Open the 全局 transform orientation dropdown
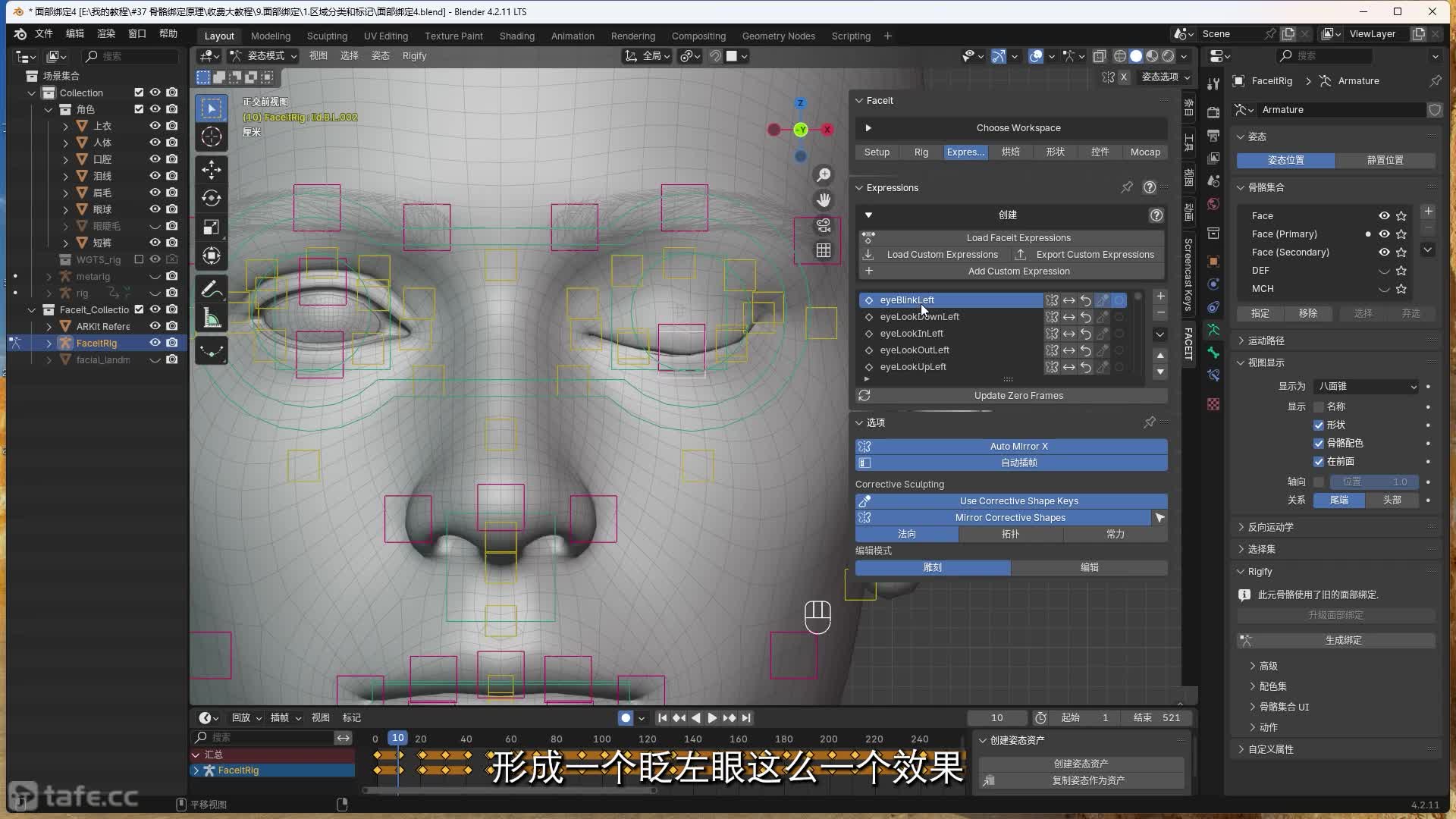1456x819 pixels. tap(647, 56)
